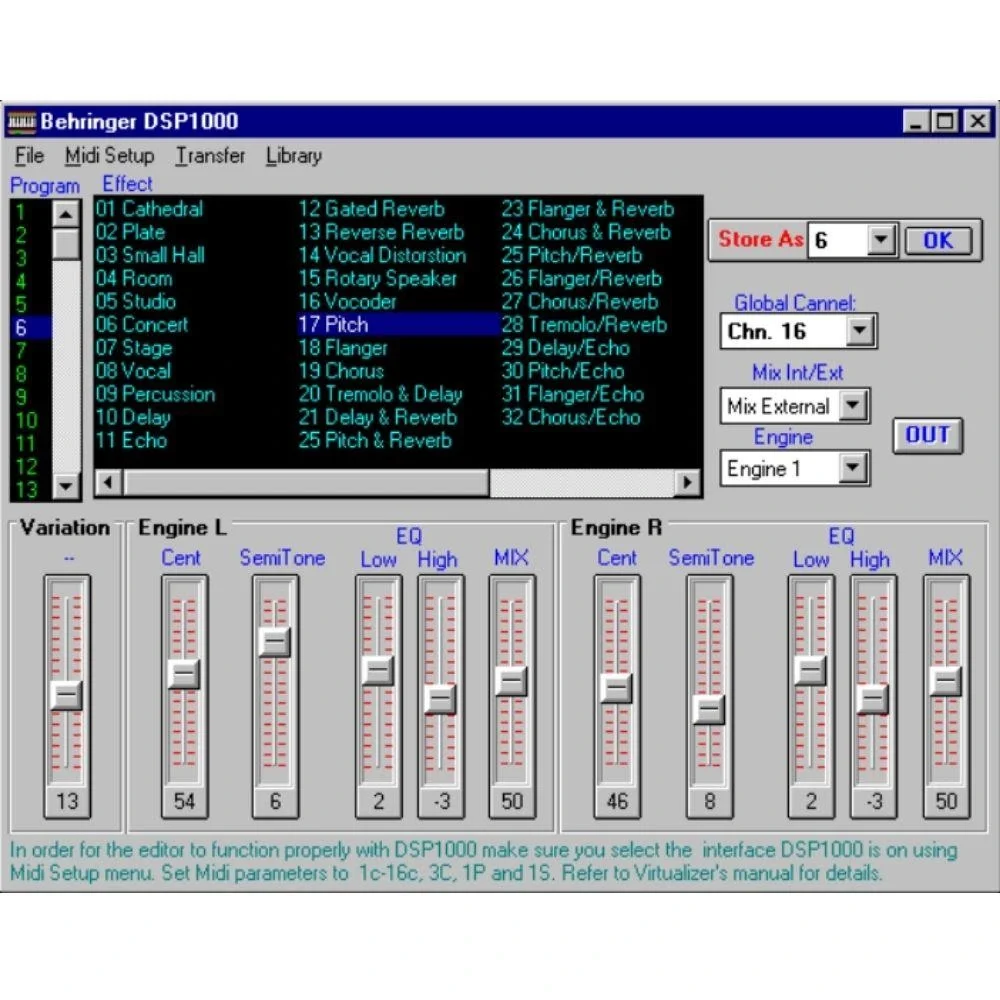Open the Transfer menu

(210, 156)
